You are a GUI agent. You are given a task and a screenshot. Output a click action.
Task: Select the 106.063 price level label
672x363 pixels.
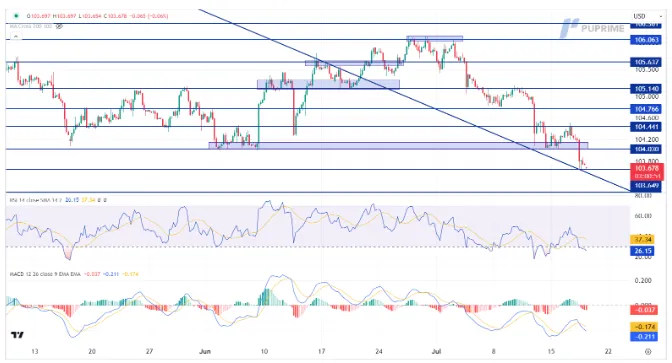click(x=646, y=40)
